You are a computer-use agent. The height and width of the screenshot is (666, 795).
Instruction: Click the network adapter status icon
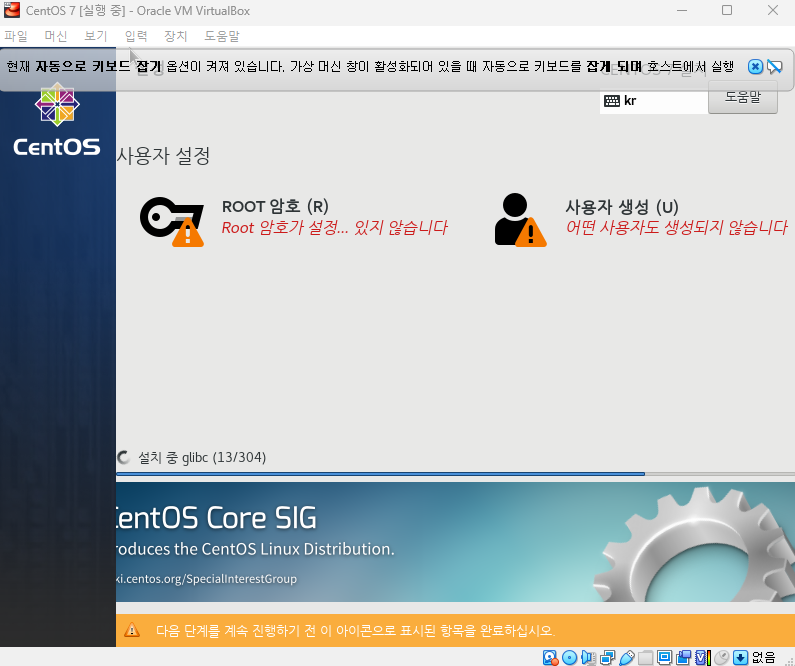tap(607, 658)
